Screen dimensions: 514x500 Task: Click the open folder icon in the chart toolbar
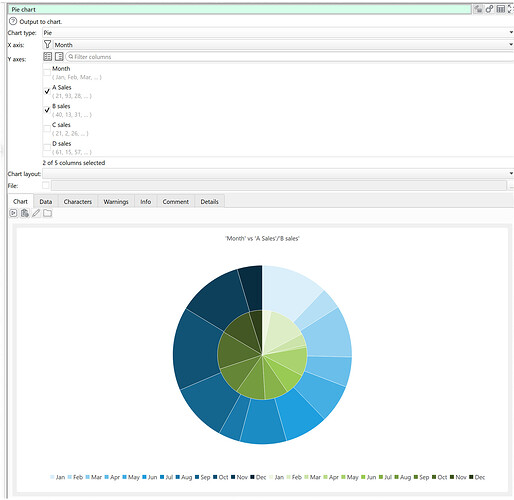click(x=48, y=213)
